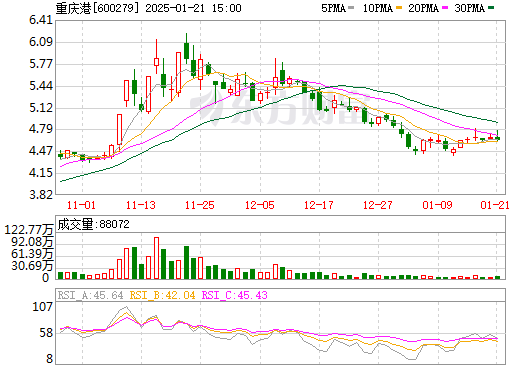Screen dimensions: 520x365
Task: Select the 11-25 date marker
Action: pos(200,205)
